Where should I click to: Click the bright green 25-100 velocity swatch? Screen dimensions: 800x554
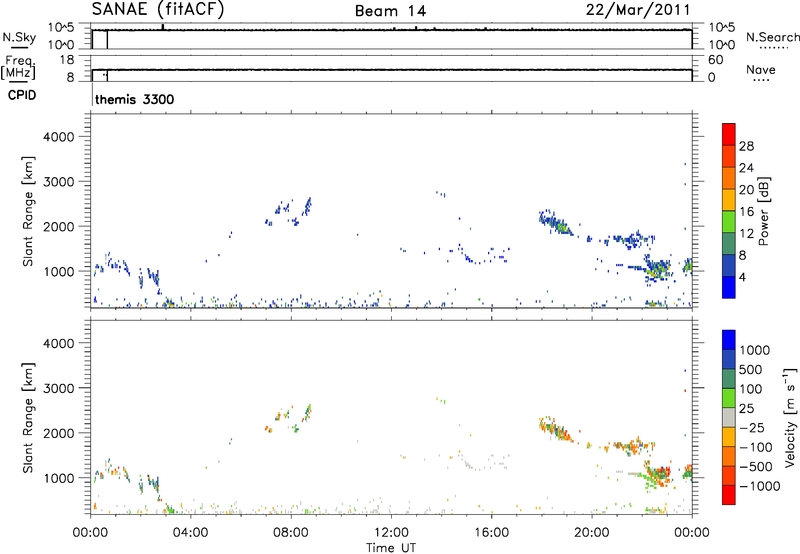click(729, 398)
